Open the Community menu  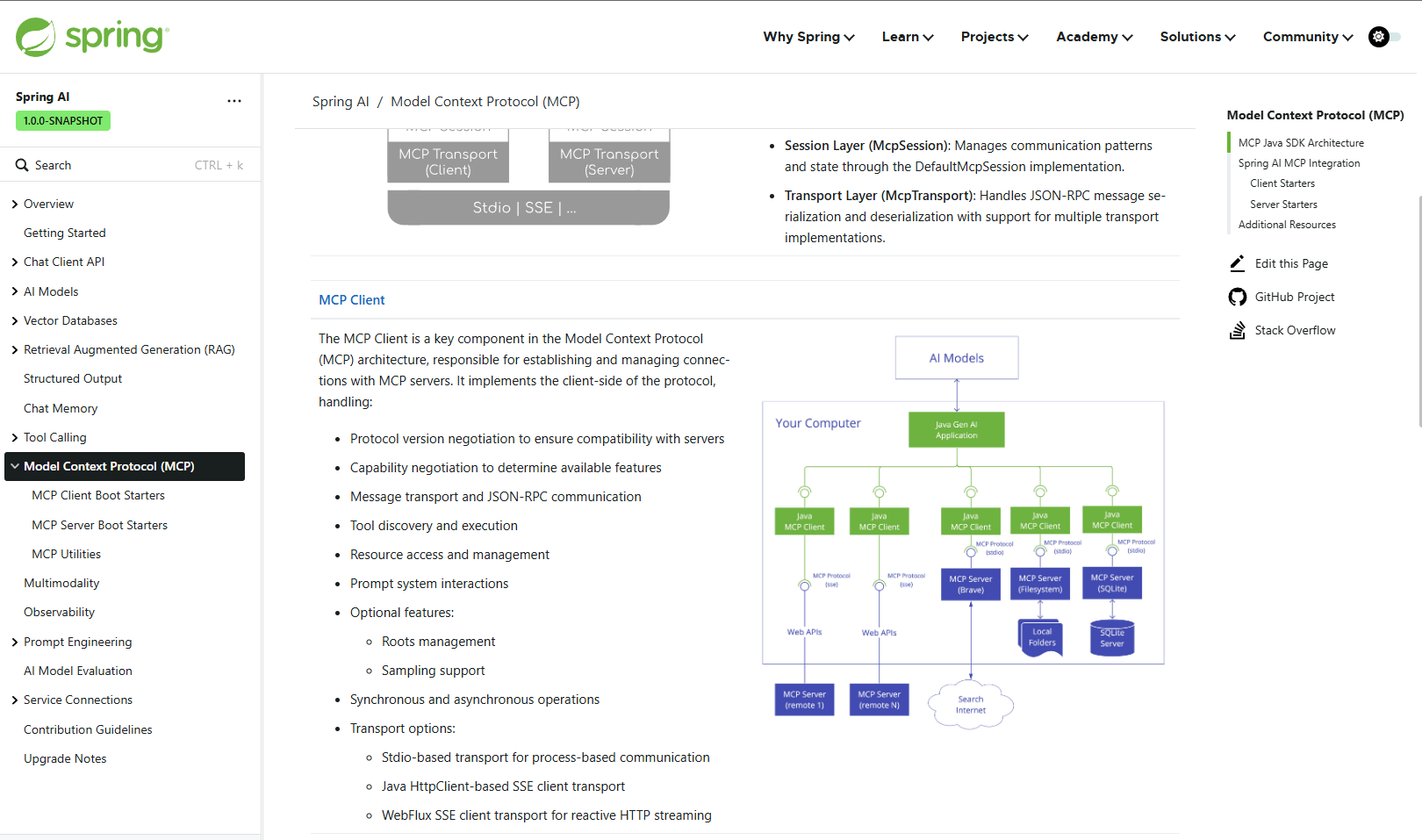pos(1308,37)
